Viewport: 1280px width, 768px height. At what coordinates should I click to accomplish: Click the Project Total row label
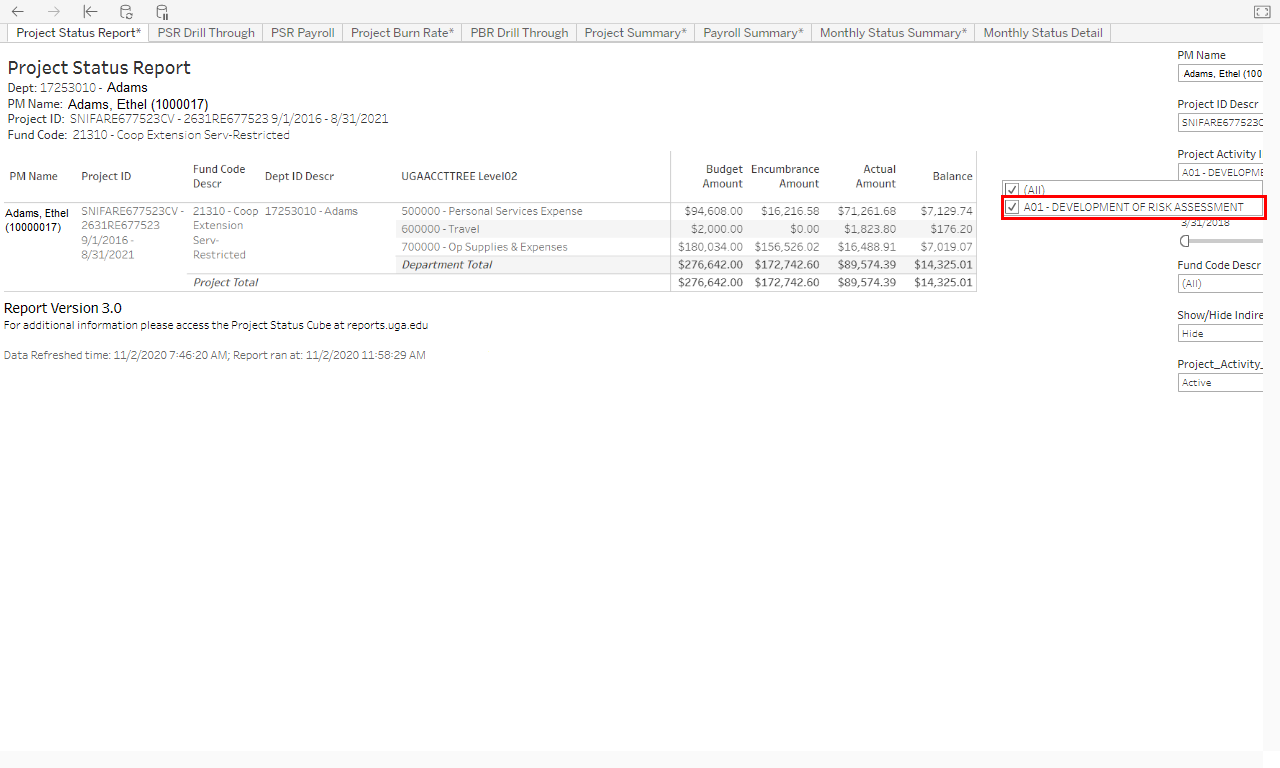(x=225, y=283)
